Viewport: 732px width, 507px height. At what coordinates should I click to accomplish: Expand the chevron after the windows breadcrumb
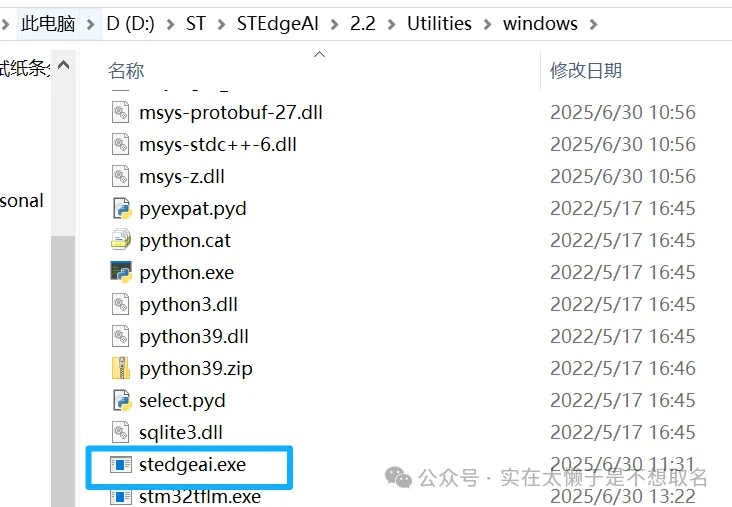coord(595,23)
